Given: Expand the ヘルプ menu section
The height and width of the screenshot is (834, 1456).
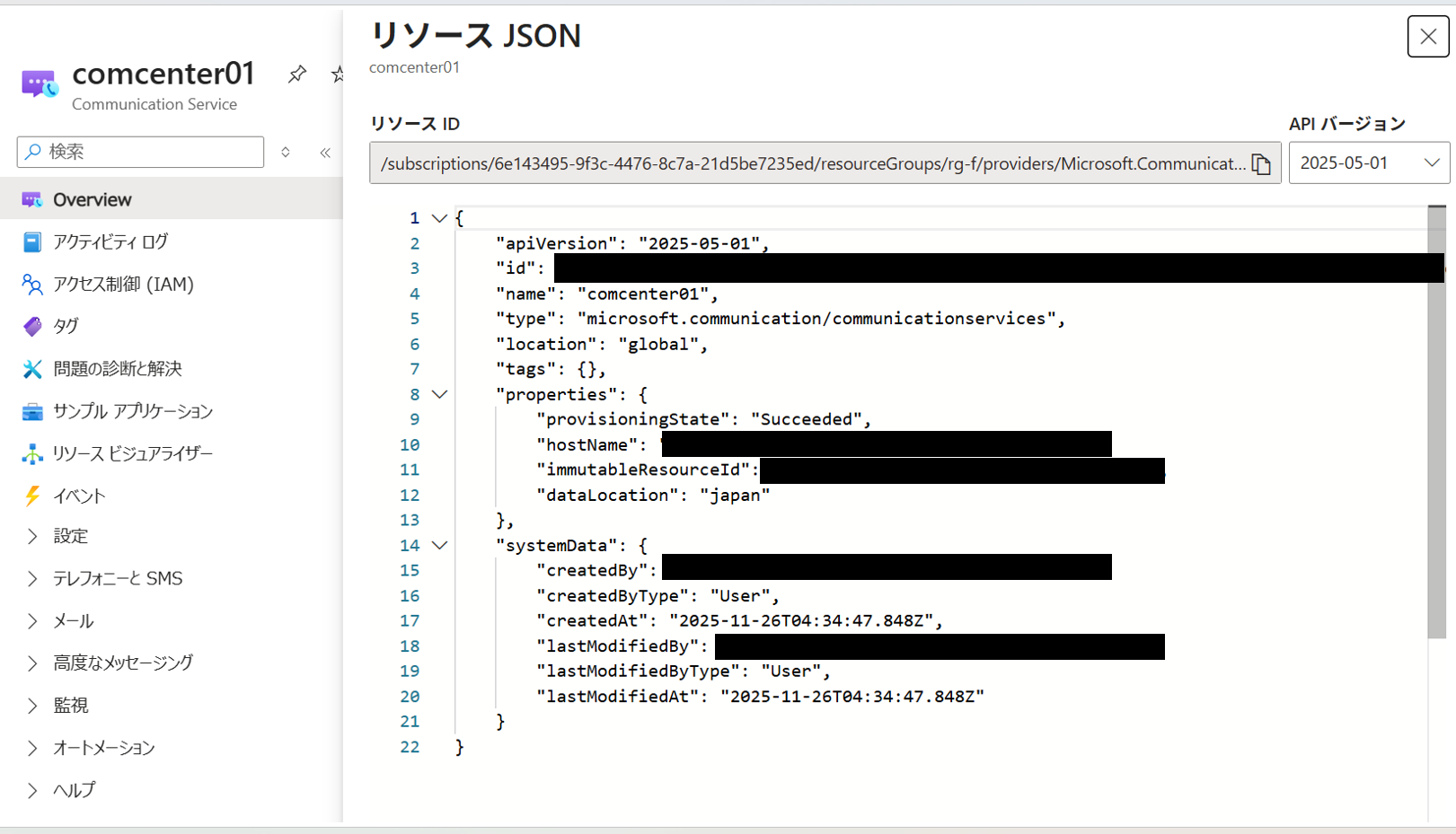Looking at the screenshot, I should pyautogui.click(x=32, y=790).
